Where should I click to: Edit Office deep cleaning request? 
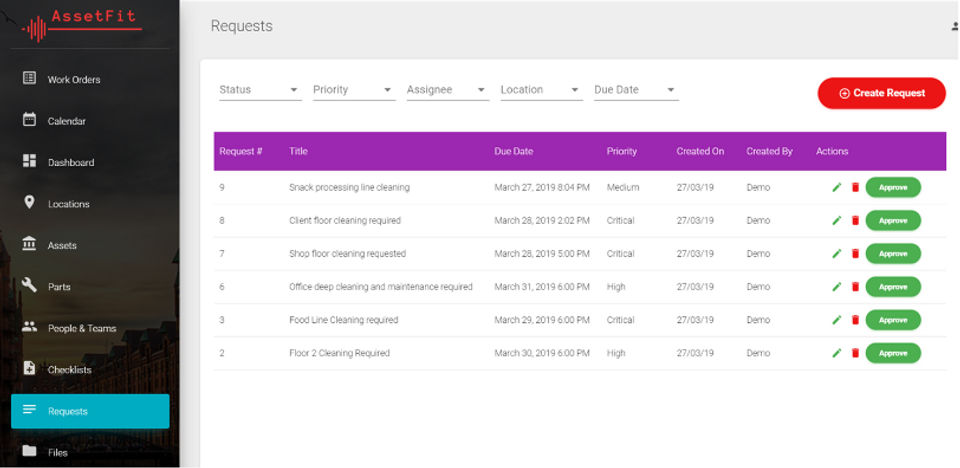(837, 287)
